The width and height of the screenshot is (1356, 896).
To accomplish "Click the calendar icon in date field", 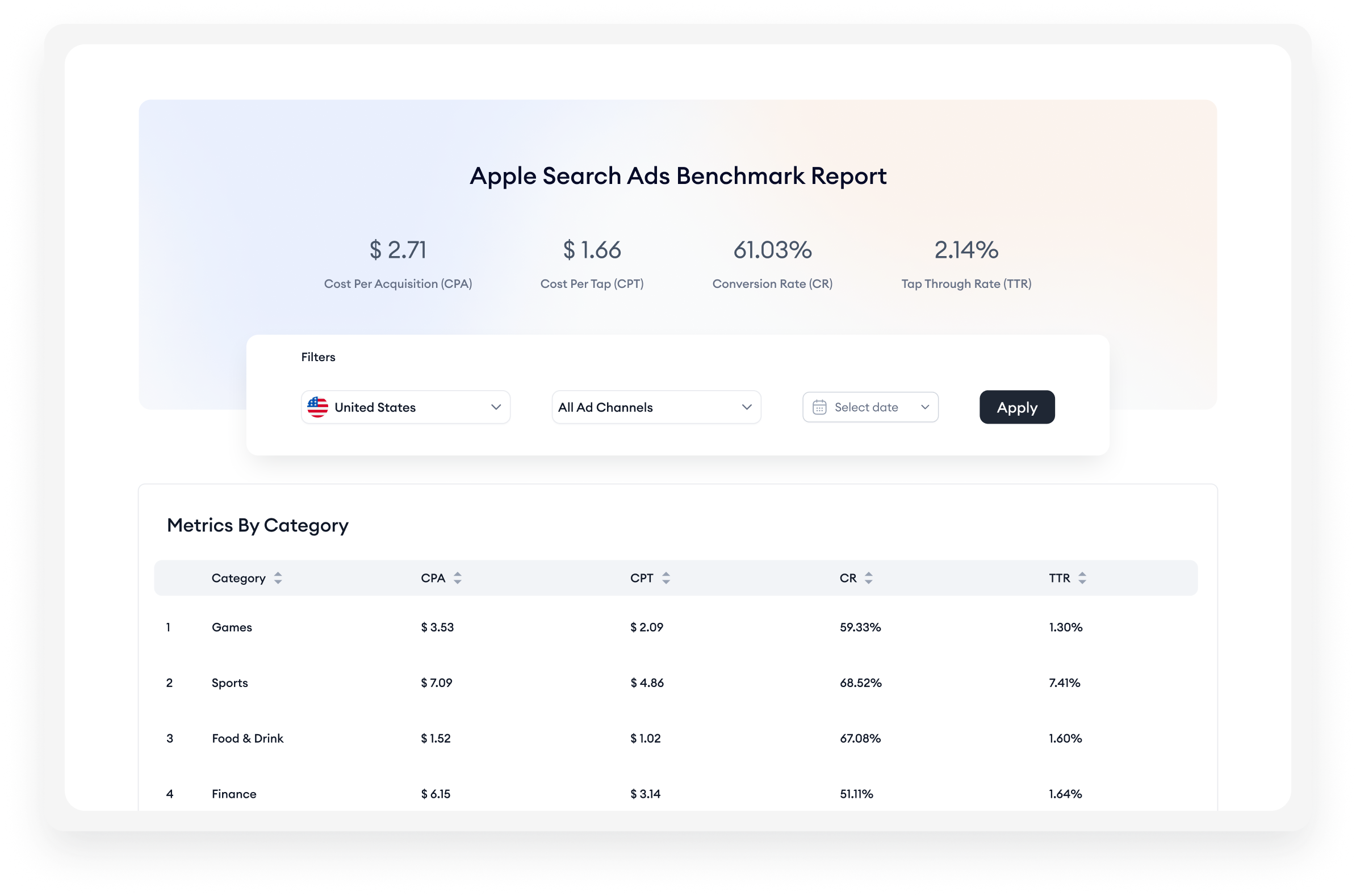I will pos(819,407).
